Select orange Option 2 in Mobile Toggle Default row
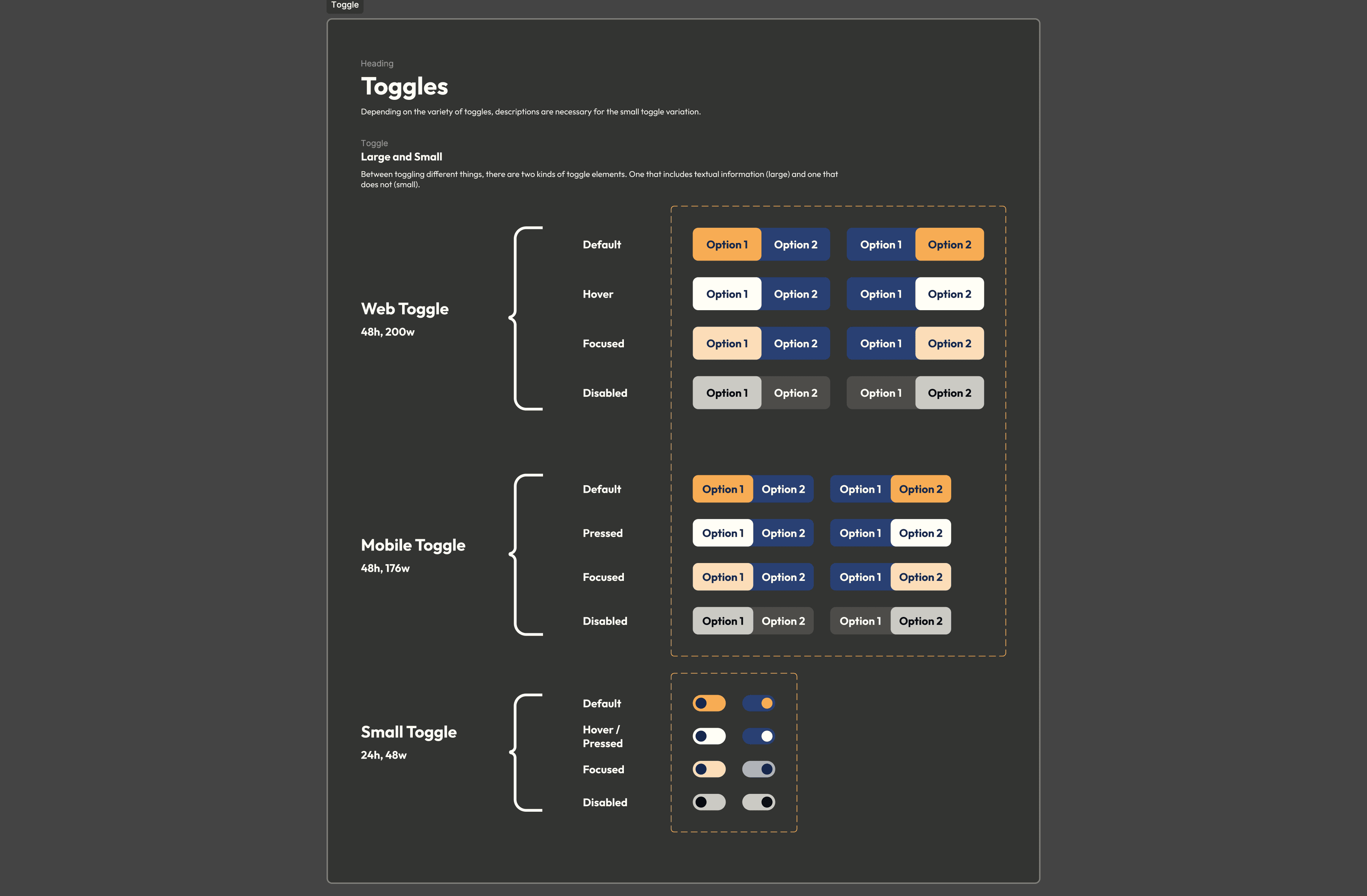Viewport: 1367px width, 896px height. coord(921,489)
